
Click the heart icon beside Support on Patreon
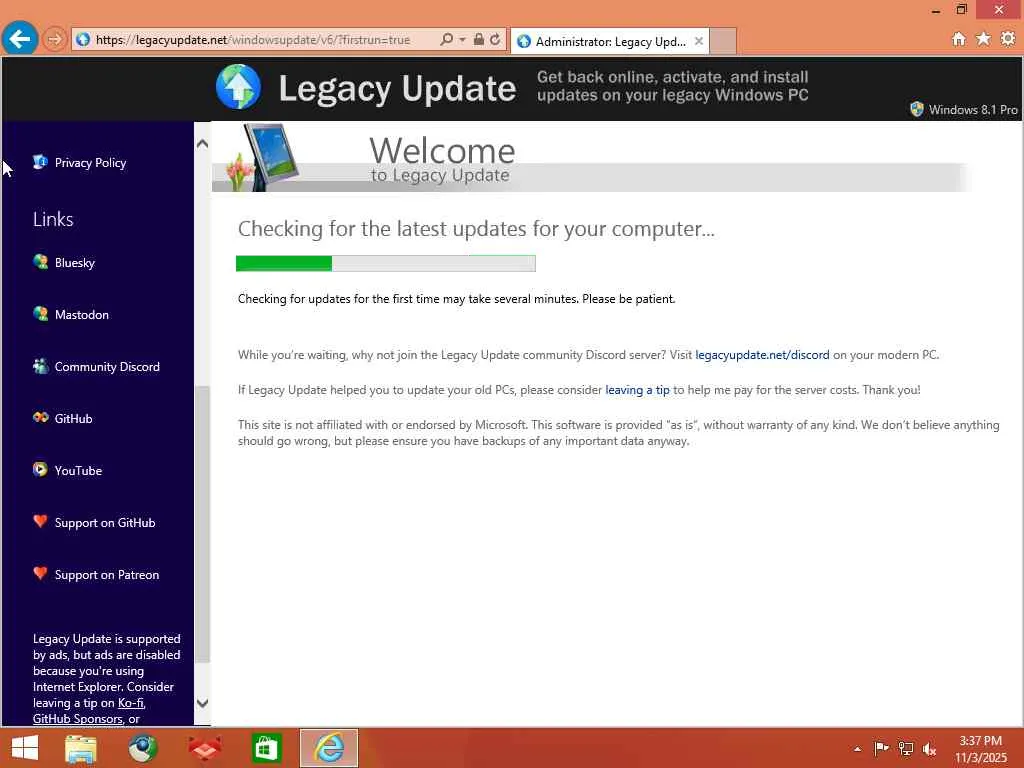point(40,573)
